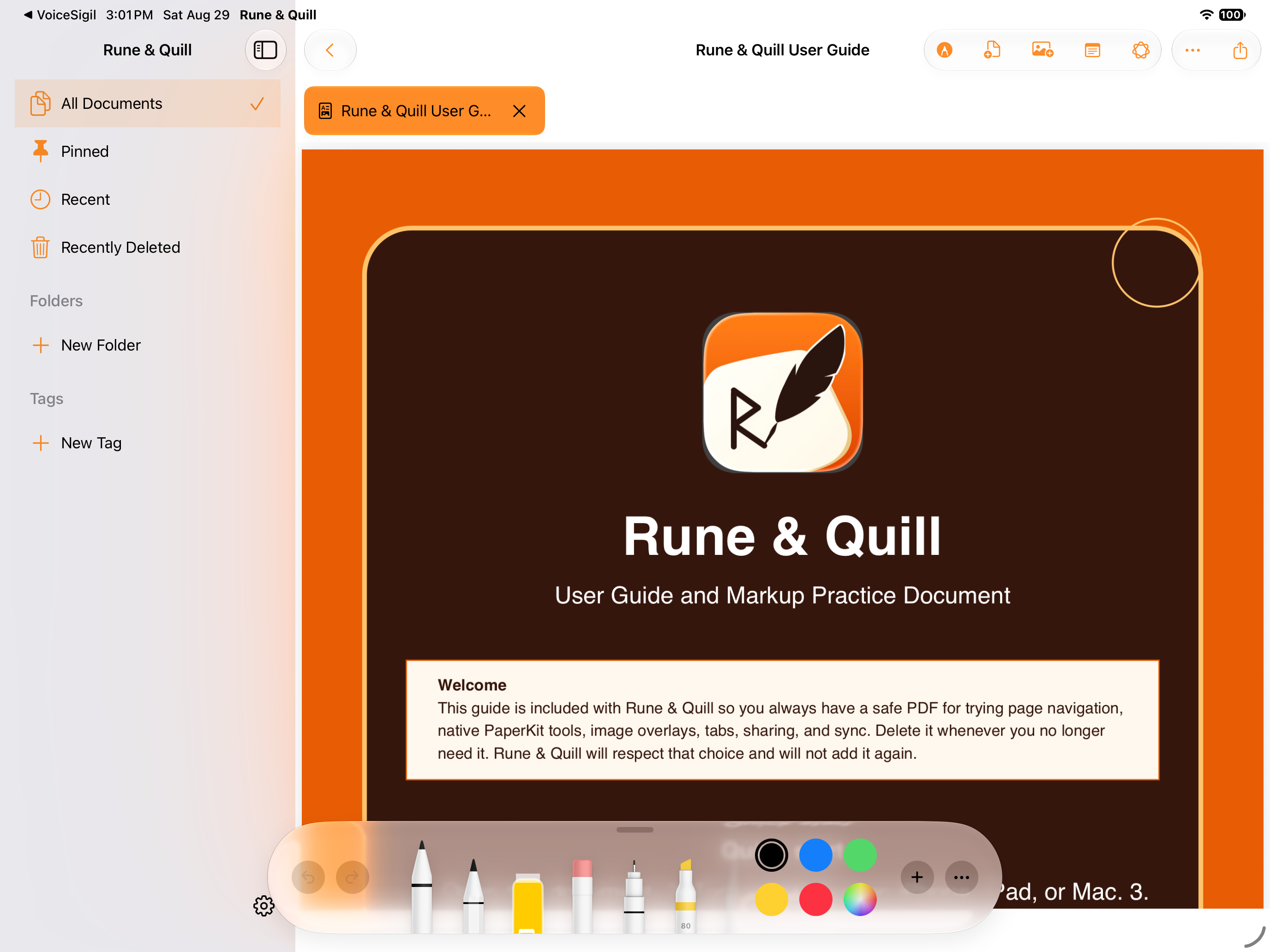Choose the green color swatch
The image size is (1270, 952).
coord(859,855)
